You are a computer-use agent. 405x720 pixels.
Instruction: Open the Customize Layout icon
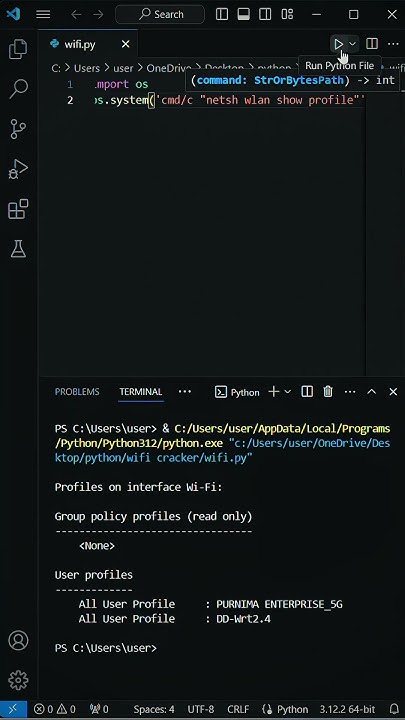pos(287,15)
